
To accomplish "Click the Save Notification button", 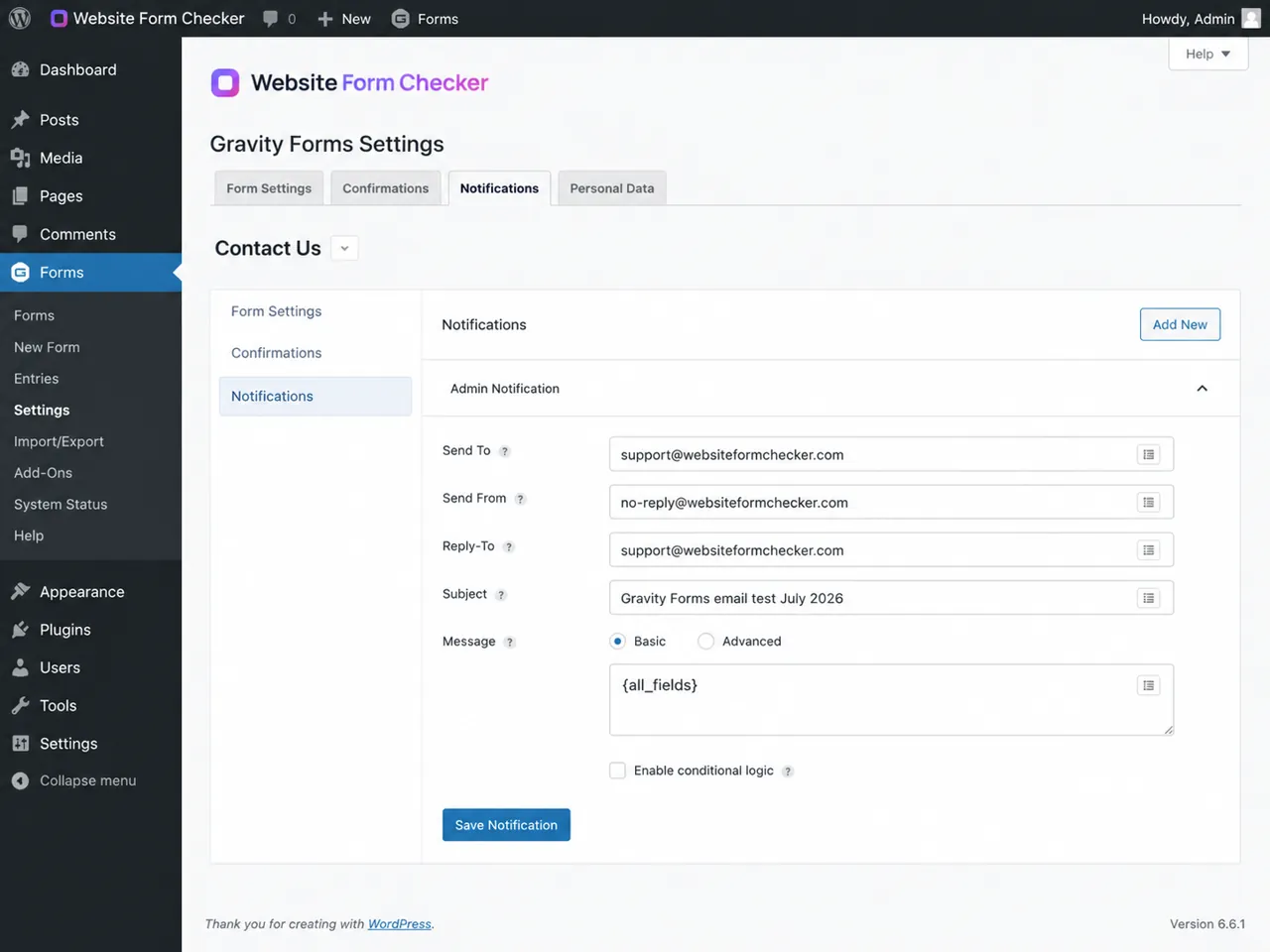I will (506, 825).
